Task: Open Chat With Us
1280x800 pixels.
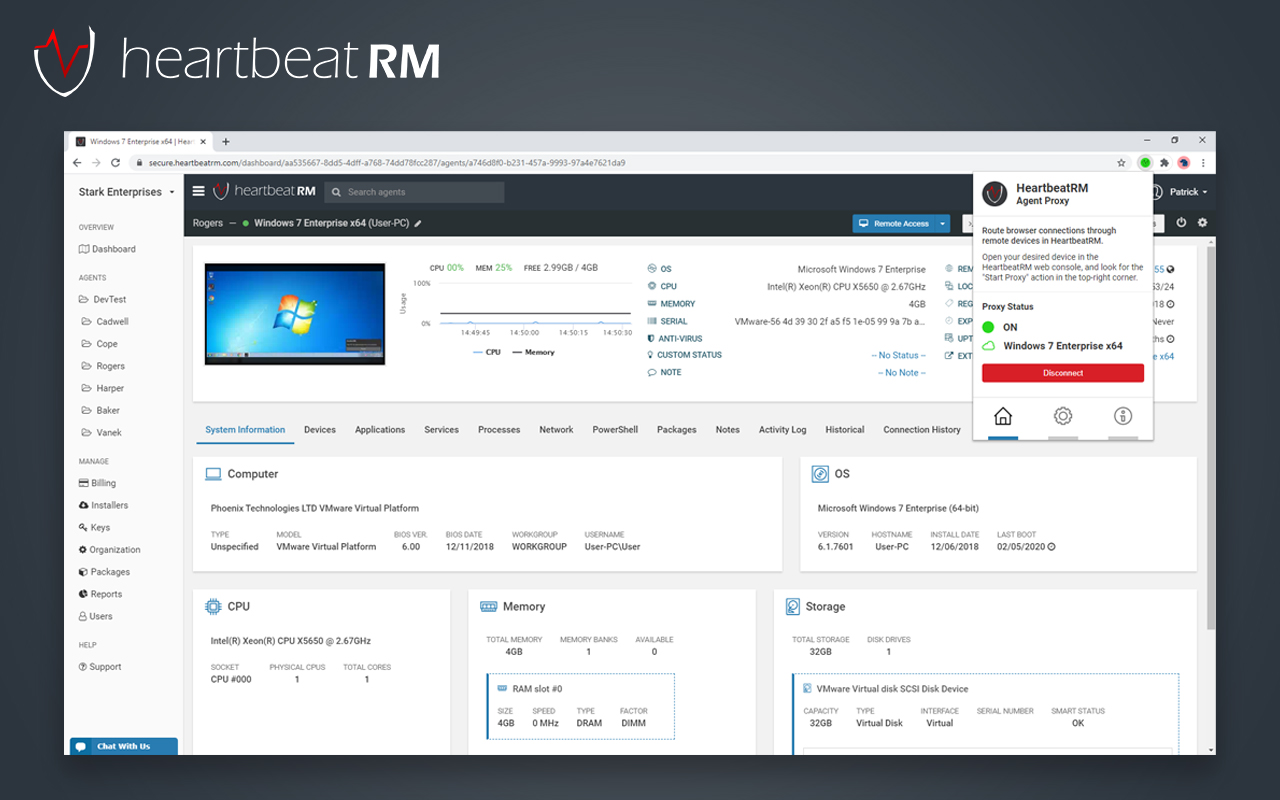Action: click(124, 746)
